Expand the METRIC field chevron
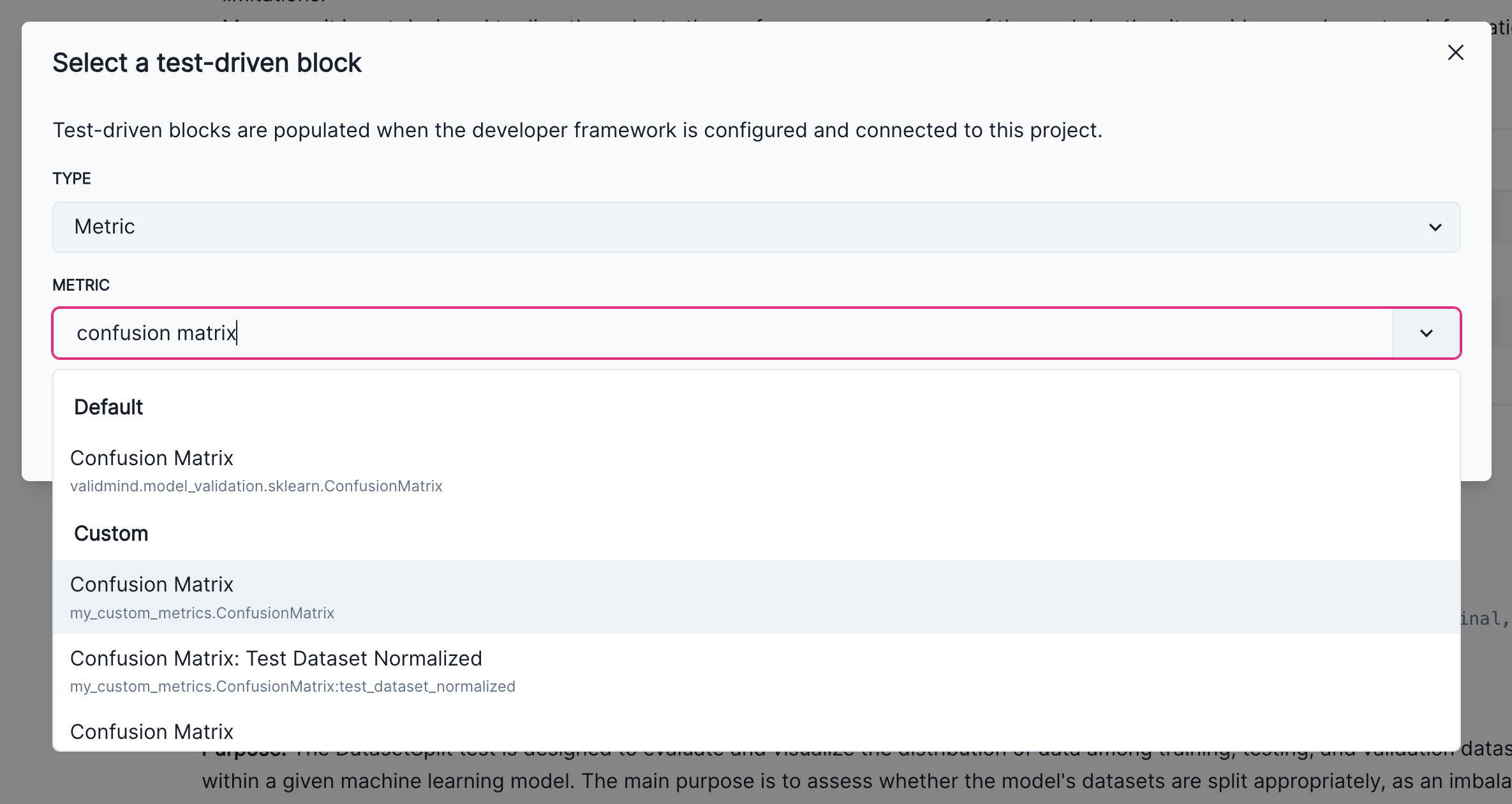 1427,333
